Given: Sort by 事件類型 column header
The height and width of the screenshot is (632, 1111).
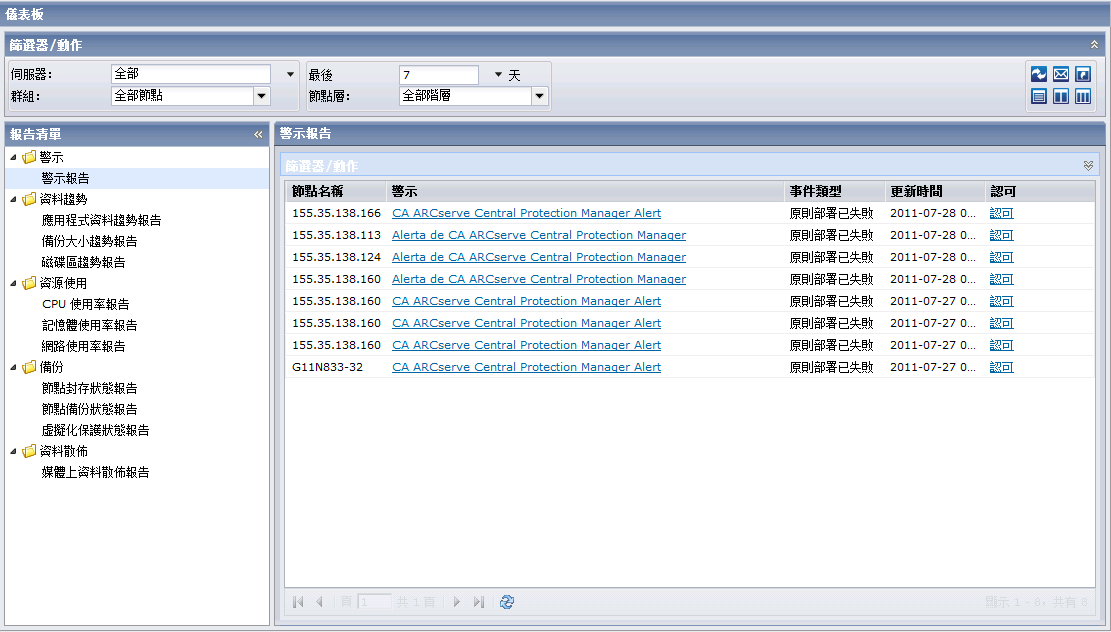Looking at the screenshot, I should 835,191.
